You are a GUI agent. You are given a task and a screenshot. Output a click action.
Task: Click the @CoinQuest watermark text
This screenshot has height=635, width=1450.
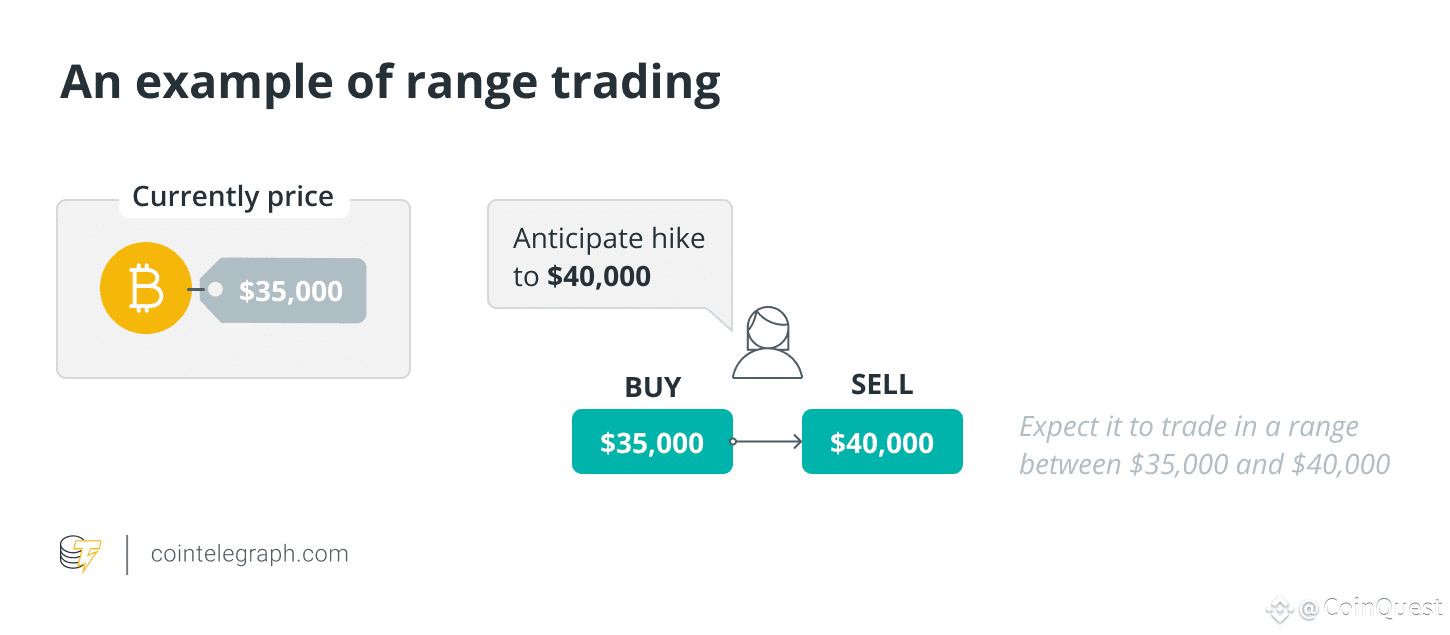click(1371, 607)
